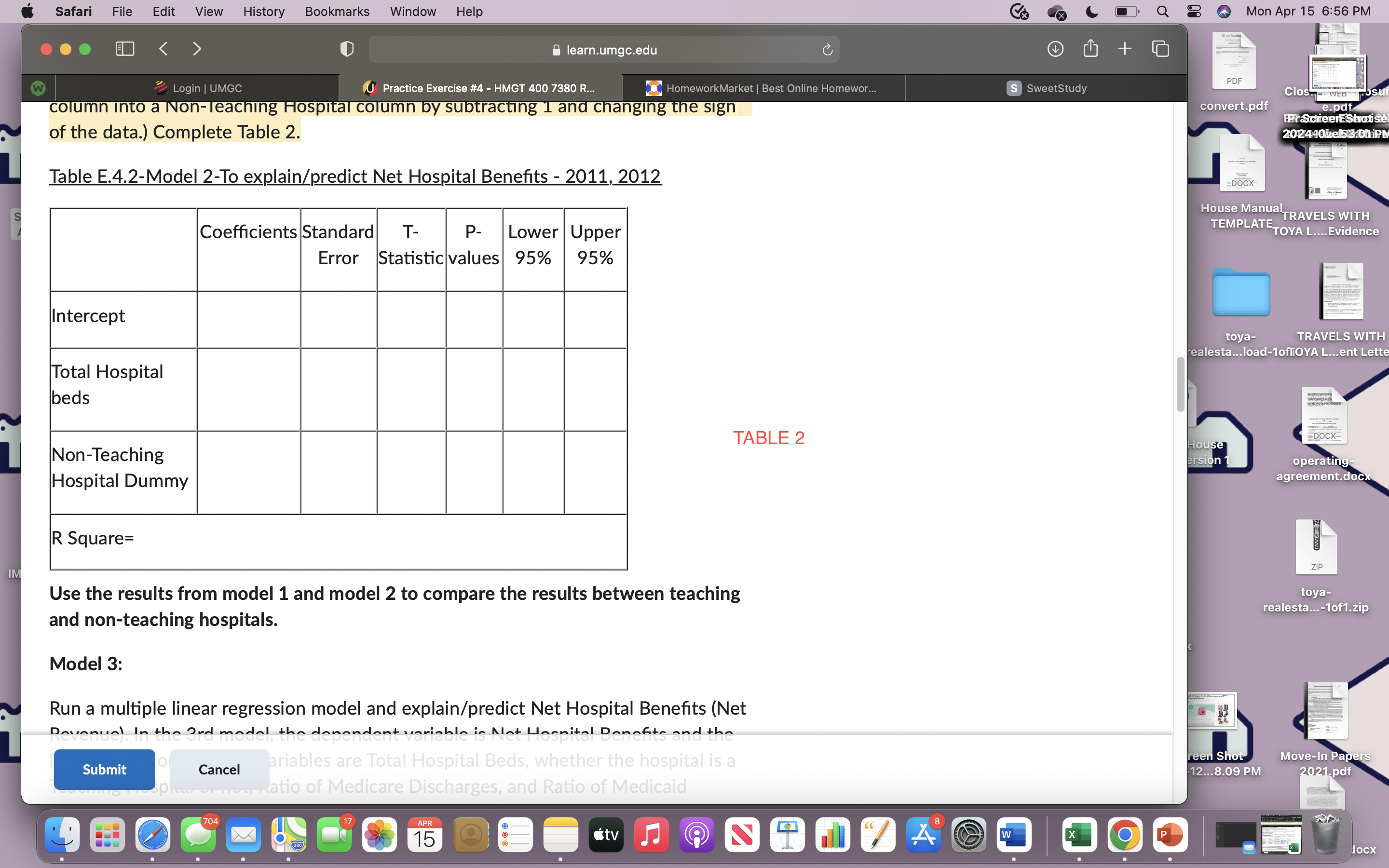The image size is (1389, 868).
Task: Open Launchpad from the dock
Action: pyautogui.click(x=108, y=835)
